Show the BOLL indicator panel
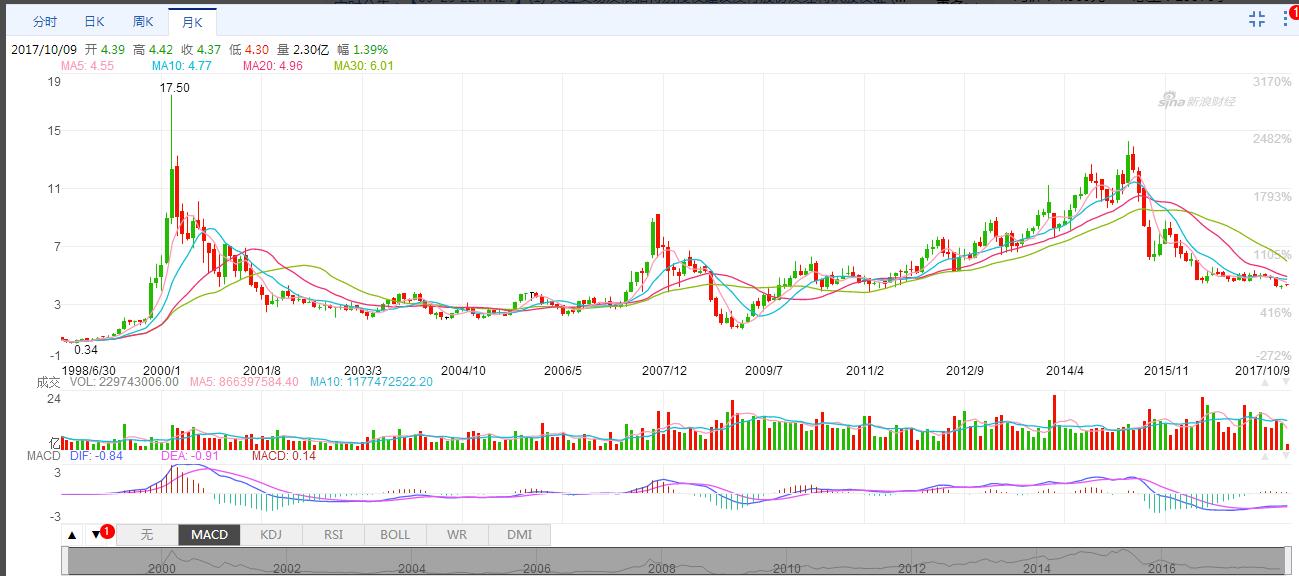 [395, 535]
